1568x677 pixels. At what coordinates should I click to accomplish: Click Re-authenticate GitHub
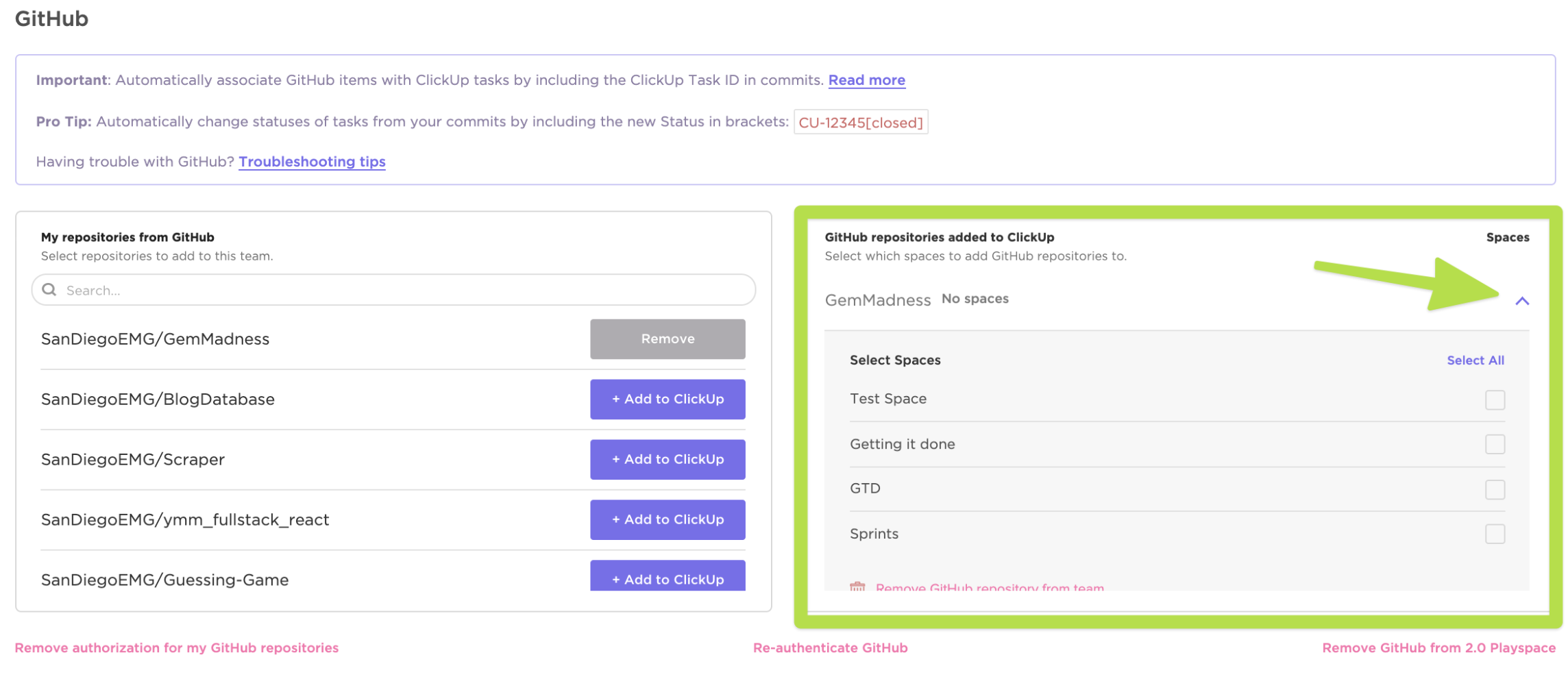pos(830,648)
